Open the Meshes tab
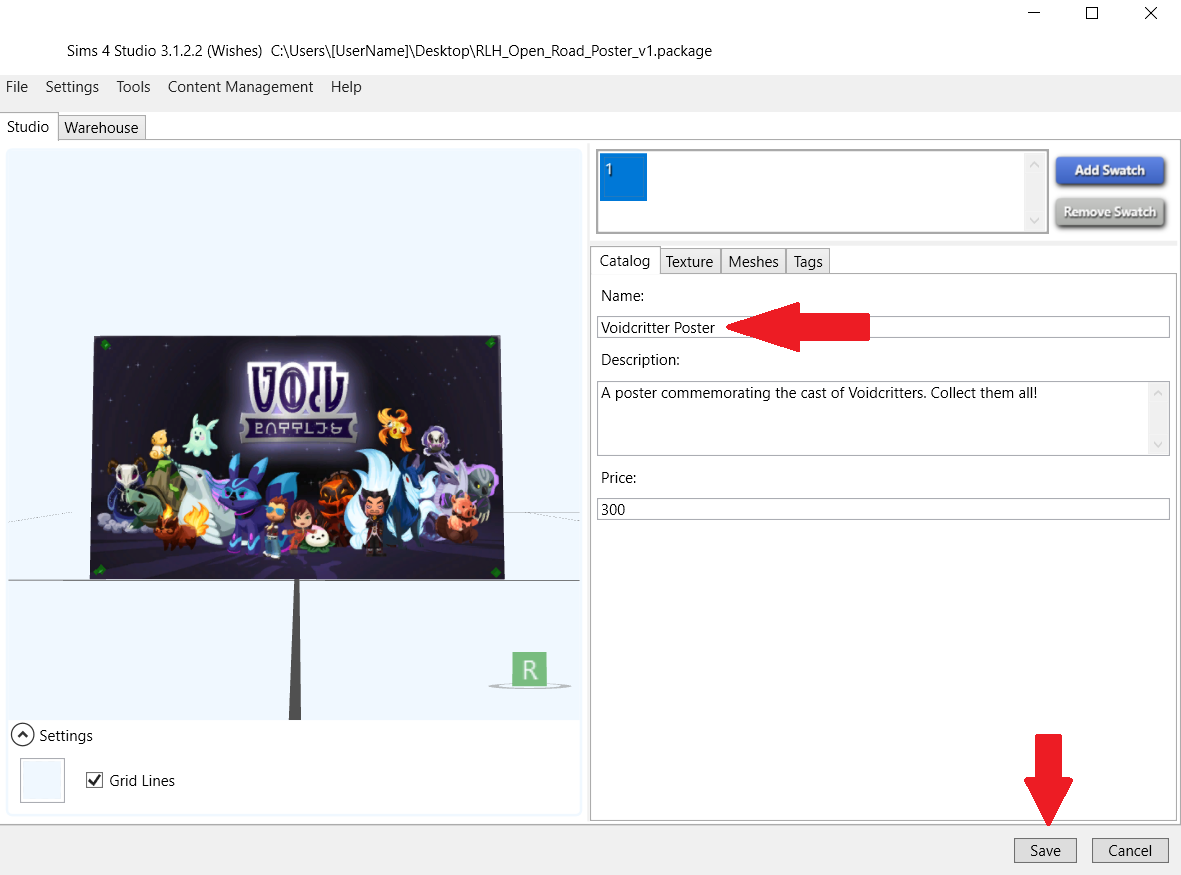1181x875 pixels. [x=753, y=261]
